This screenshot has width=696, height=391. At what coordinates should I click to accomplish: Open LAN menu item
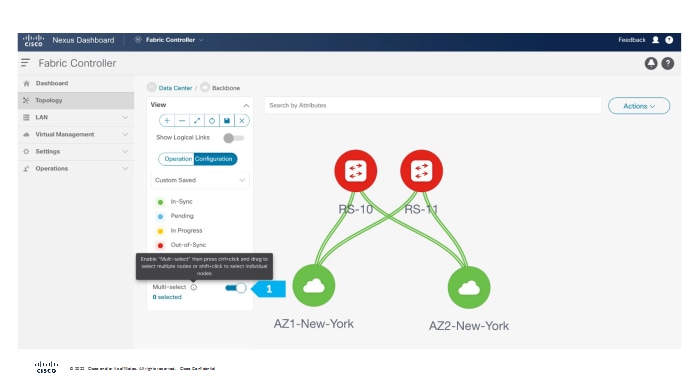point(76,117)
